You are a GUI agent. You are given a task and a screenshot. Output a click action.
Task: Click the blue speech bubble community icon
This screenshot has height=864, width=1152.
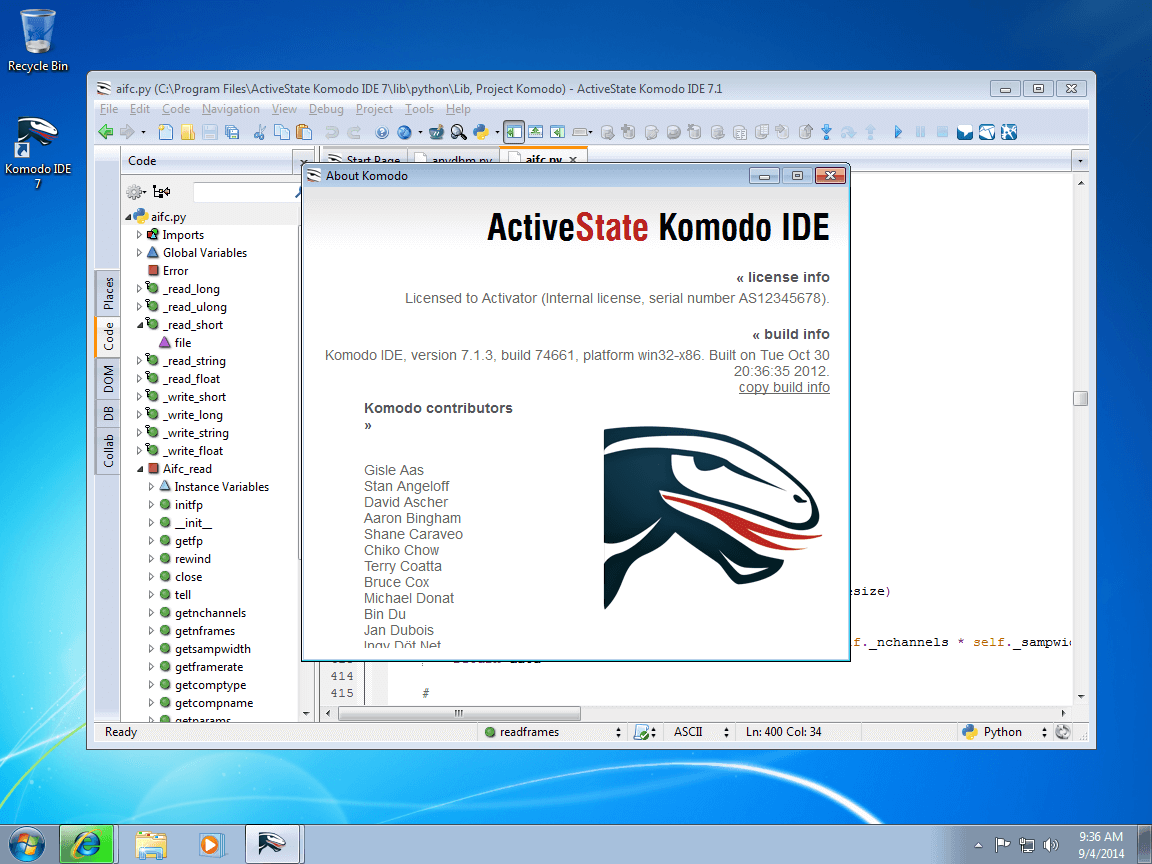pyautogui.click(x=965, y=132)
